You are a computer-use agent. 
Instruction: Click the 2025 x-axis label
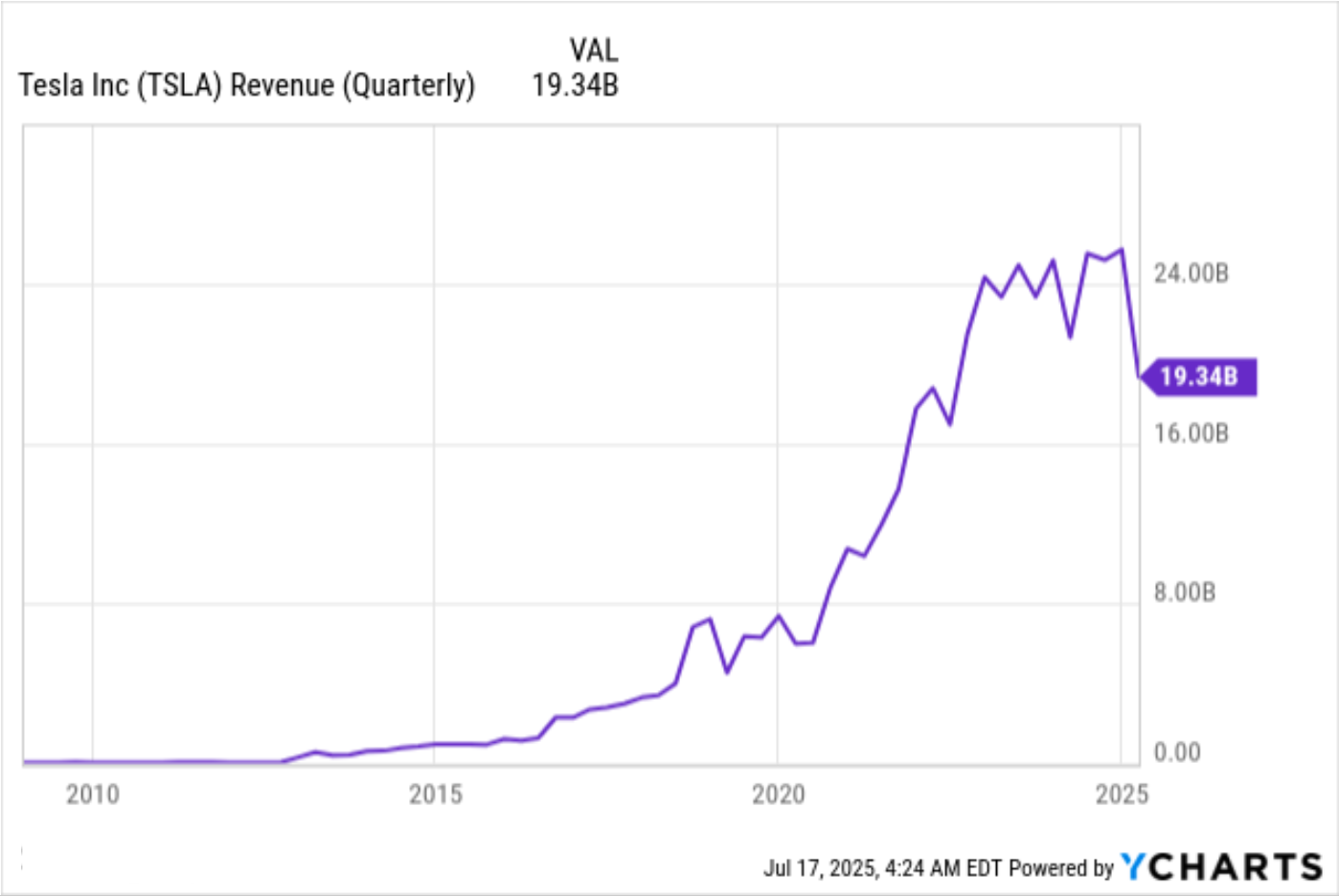coord(1121,795)
